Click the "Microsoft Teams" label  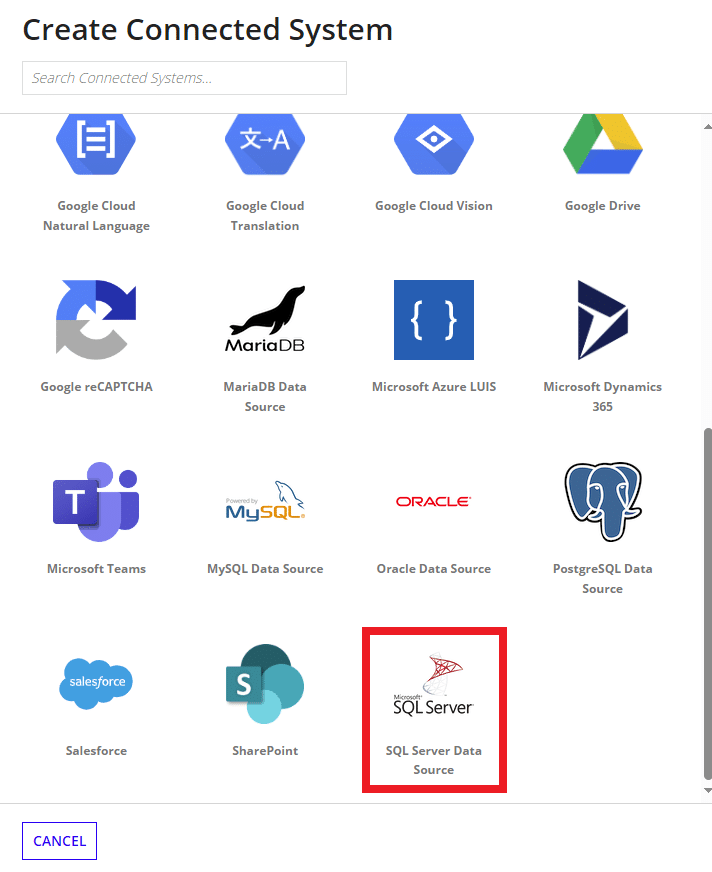(96, 568)
